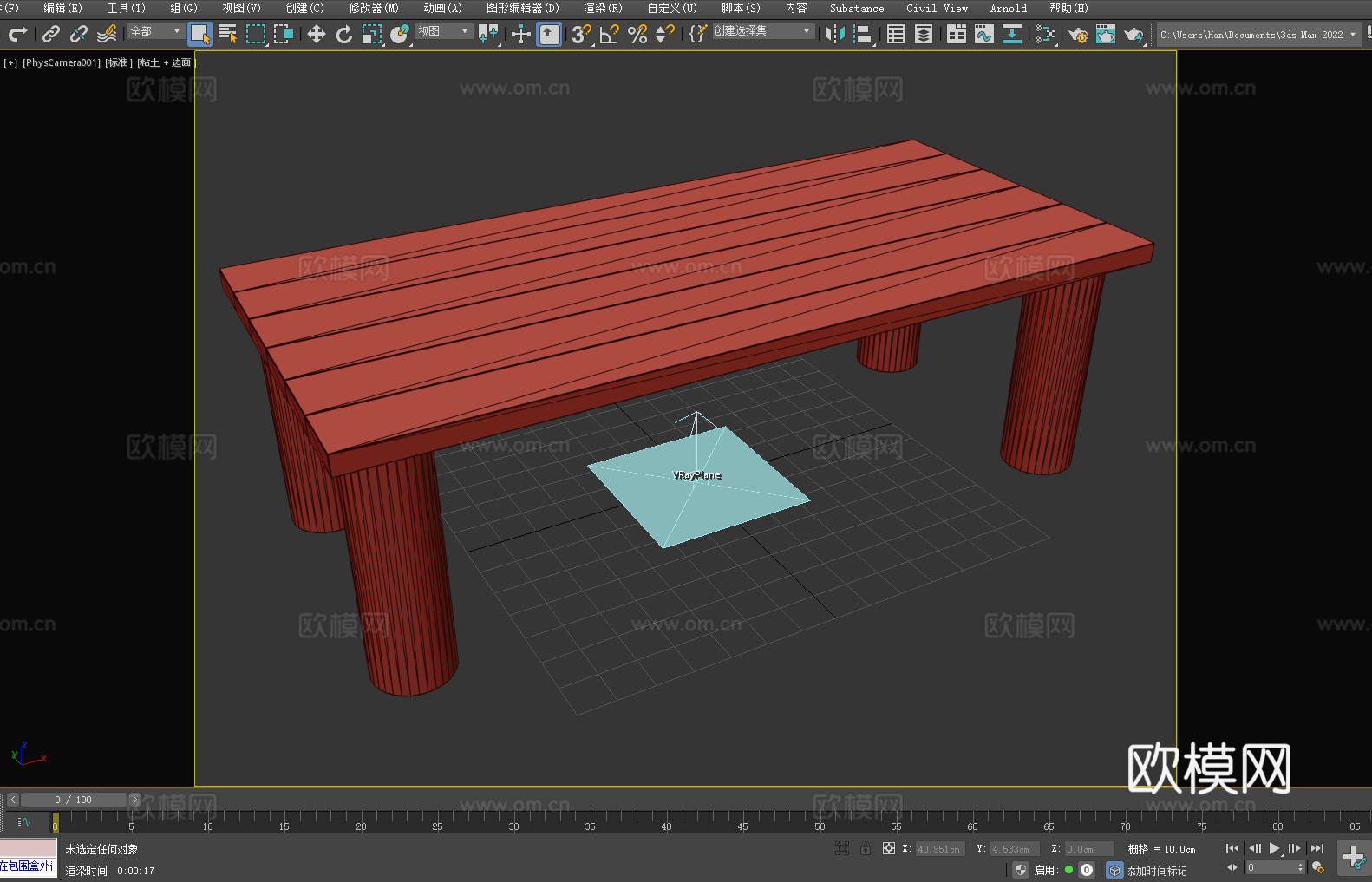This screenshot has height=882, width=1372.
Task: Click the Render Production teapot icon
Action: 1134,34
